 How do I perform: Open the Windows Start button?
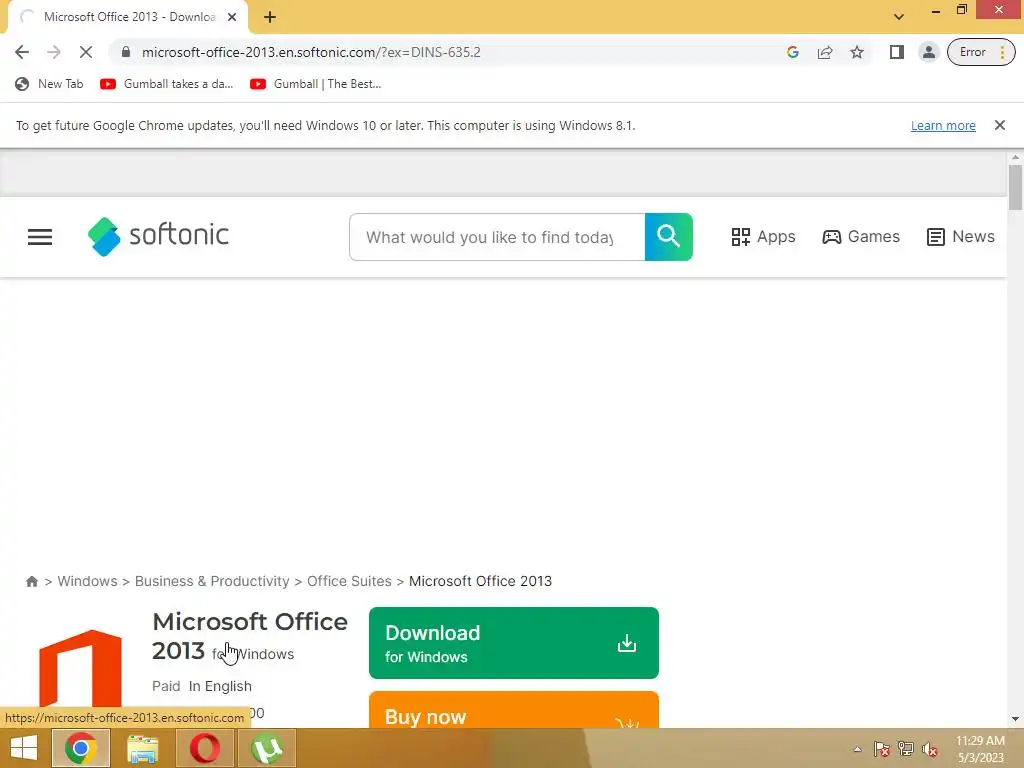click(24, 748)
